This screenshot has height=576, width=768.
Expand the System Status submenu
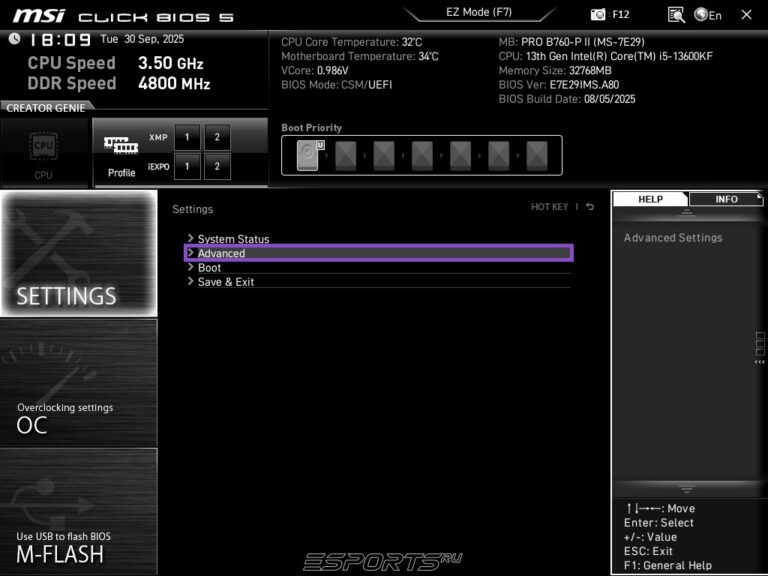233,239
